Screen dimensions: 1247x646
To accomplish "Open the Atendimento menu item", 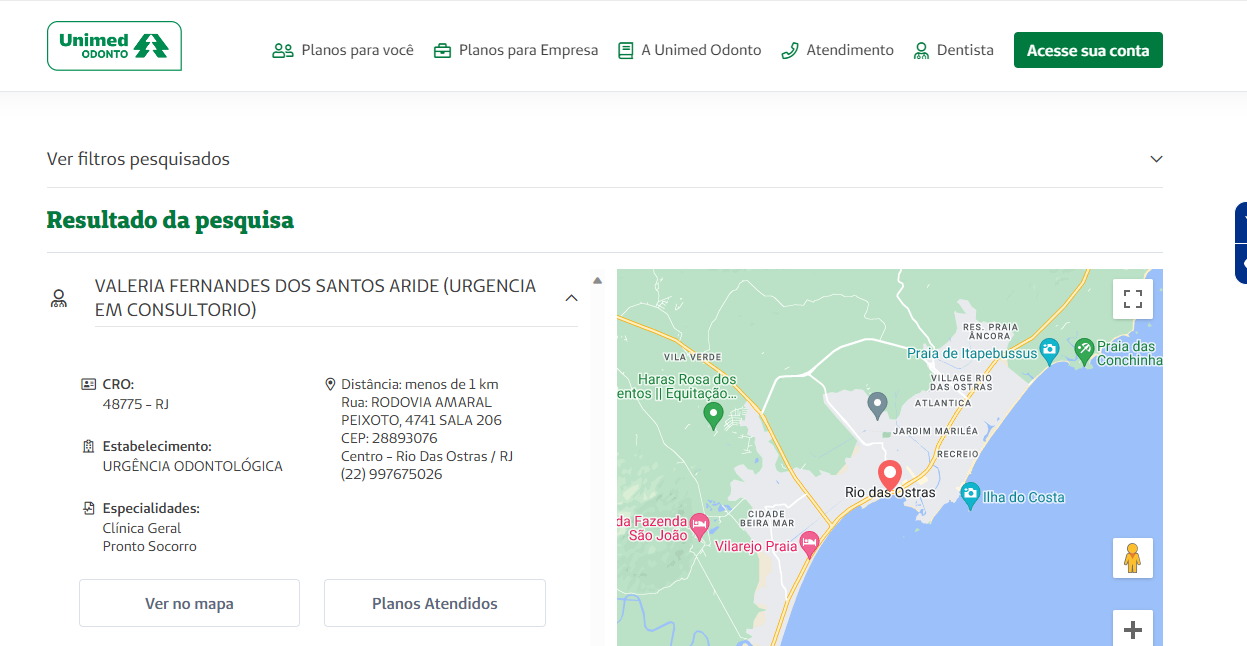I will 837,50.
